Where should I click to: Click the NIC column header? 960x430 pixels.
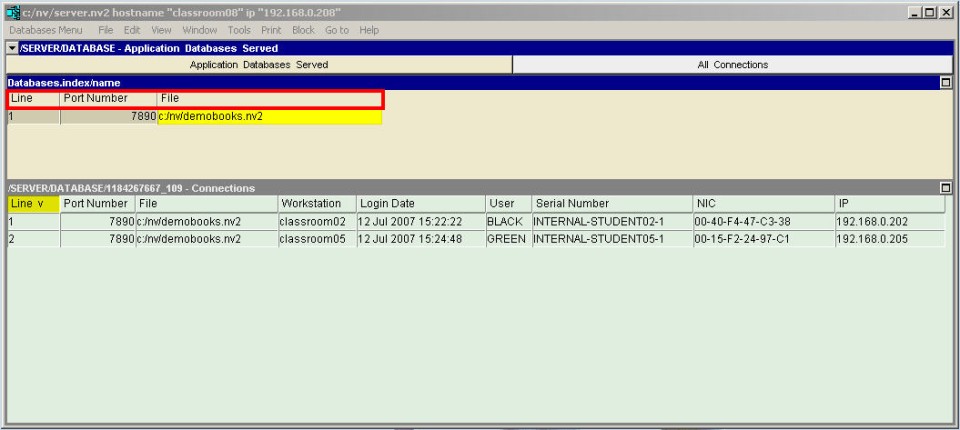[762, 204]
